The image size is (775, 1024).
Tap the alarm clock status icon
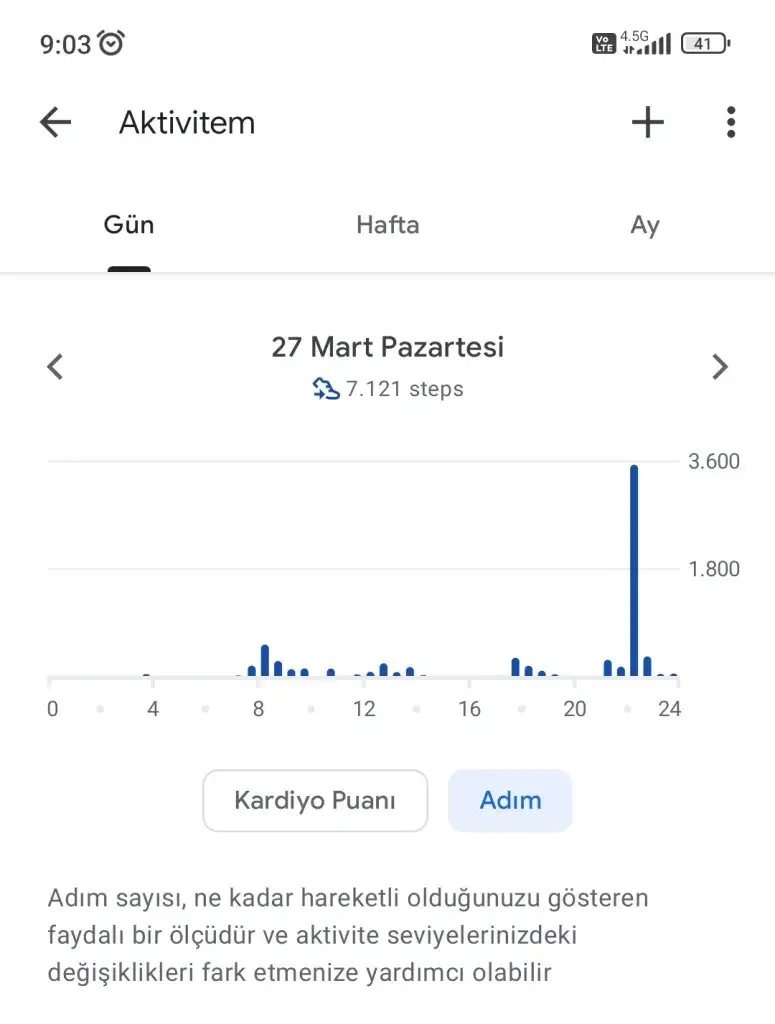click(x=111, y=43)
